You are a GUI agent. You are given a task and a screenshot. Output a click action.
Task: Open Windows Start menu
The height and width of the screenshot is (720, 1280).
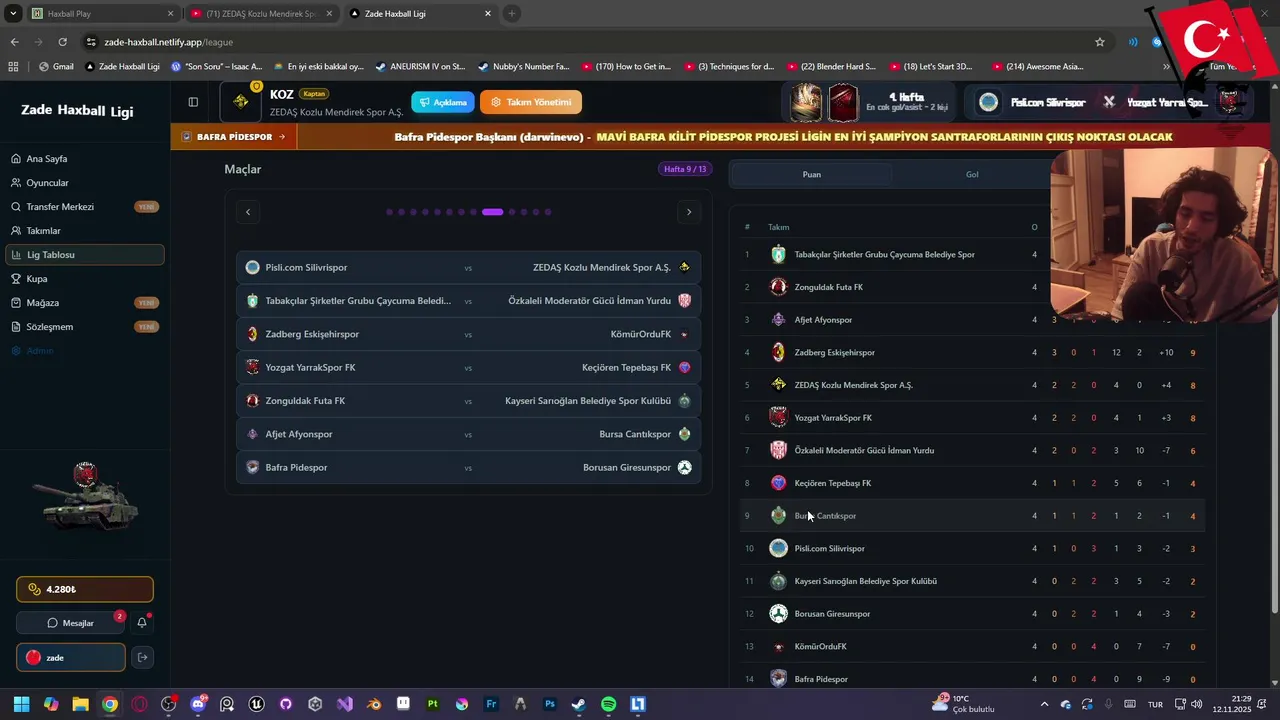click(21, 704)
